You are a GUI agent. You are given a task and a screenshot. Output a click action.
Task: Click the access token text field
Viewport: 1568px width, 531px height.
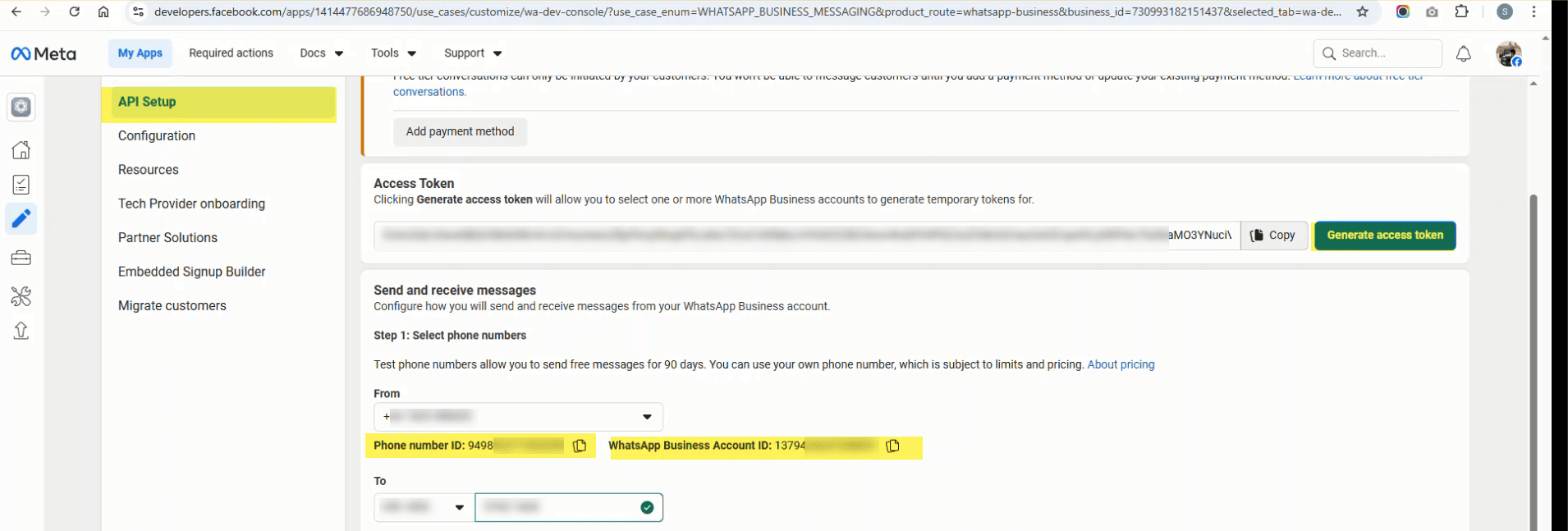click(807, 236)
